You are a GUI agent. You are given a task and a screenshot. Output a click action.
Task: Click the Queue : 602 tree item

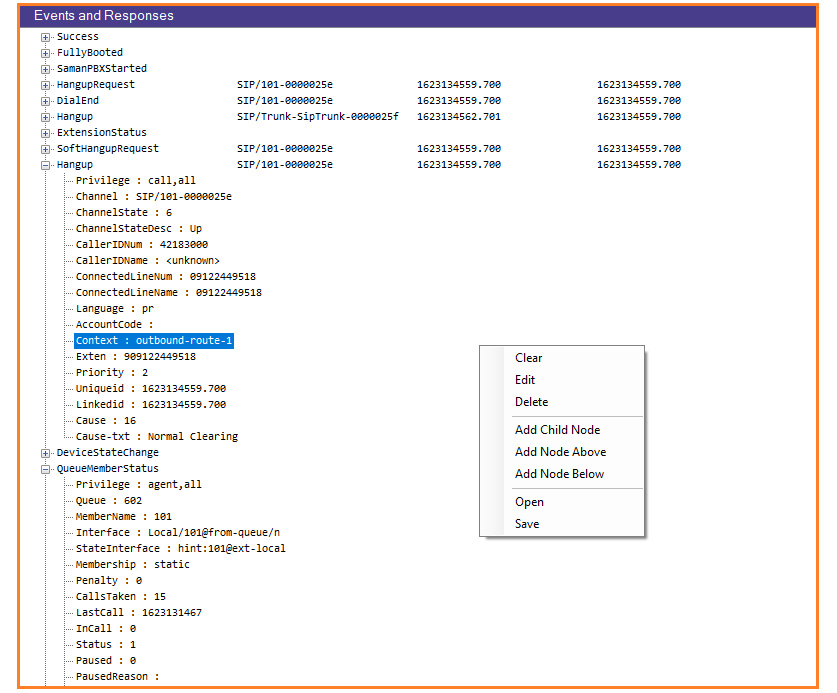[x=108, y=501]
